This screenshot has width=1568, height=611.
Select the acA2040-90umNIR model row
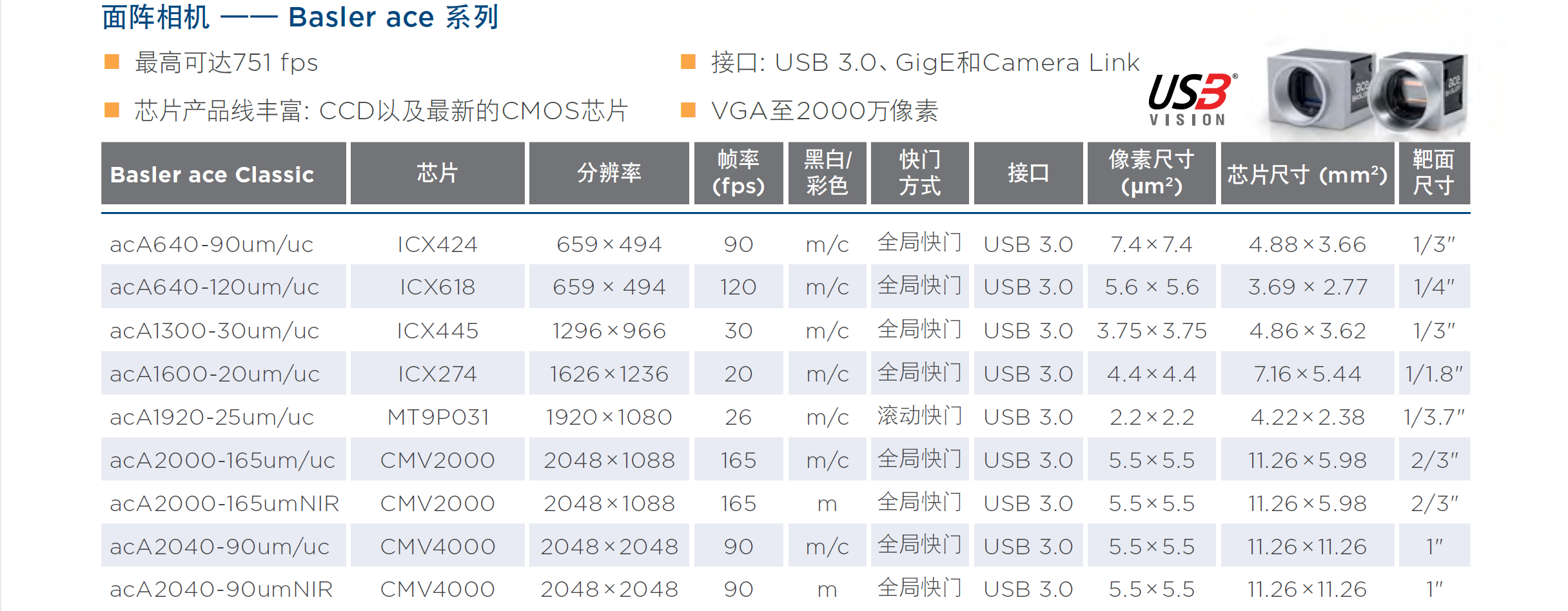pyautogui.click(x=221, y=590)
